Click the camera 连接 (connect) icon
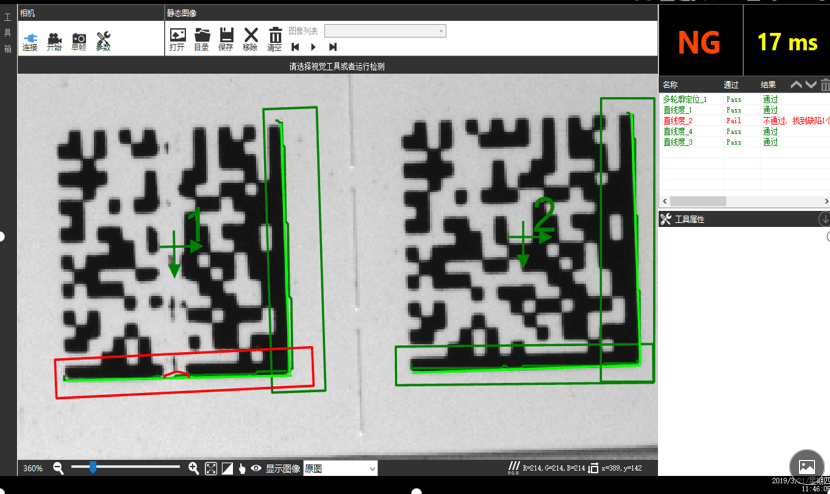830x494 pixels. [x=29, y=39]
